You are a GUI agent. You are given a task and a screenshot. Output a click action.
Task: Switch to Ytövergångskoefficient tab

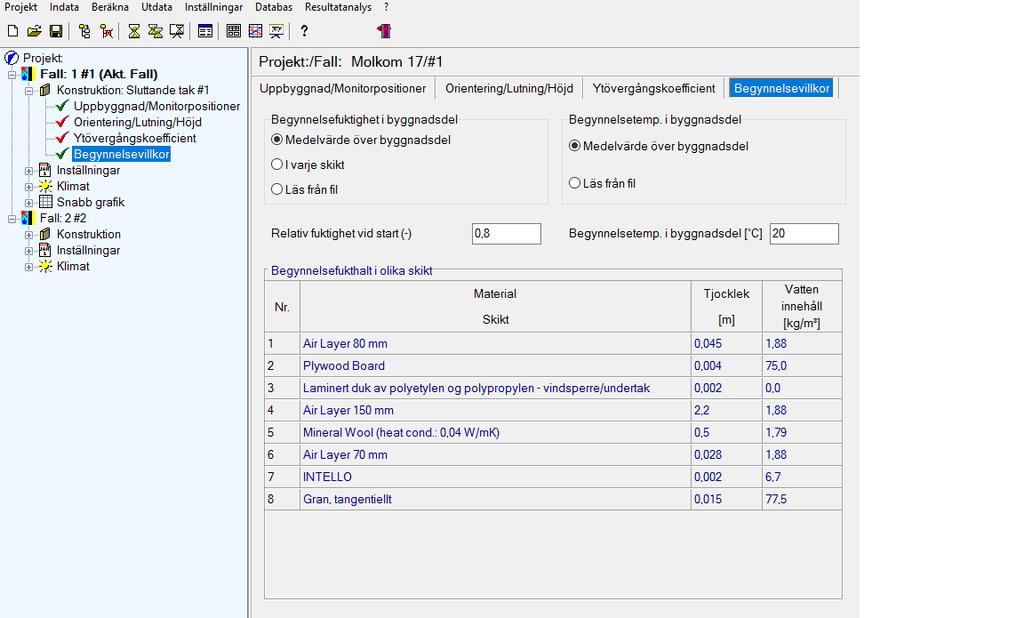(x=654, y=88)
